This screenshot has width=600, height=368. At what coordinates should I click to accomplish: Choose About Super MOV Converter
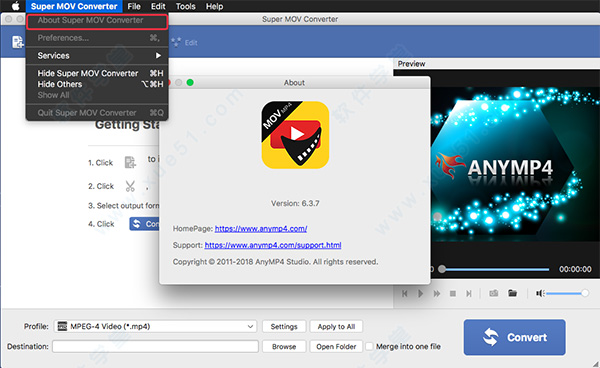click(x=97, y=21)
